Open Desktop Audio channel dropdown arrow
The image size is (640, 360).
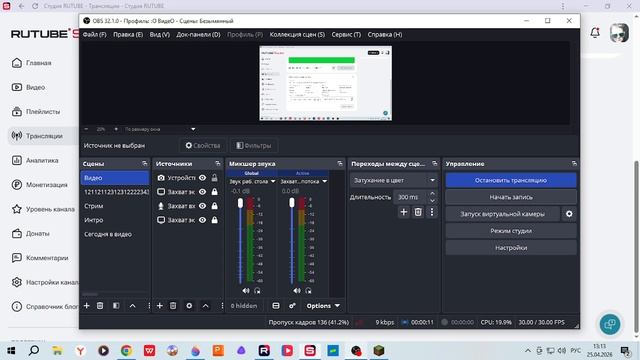click(273, 182)
